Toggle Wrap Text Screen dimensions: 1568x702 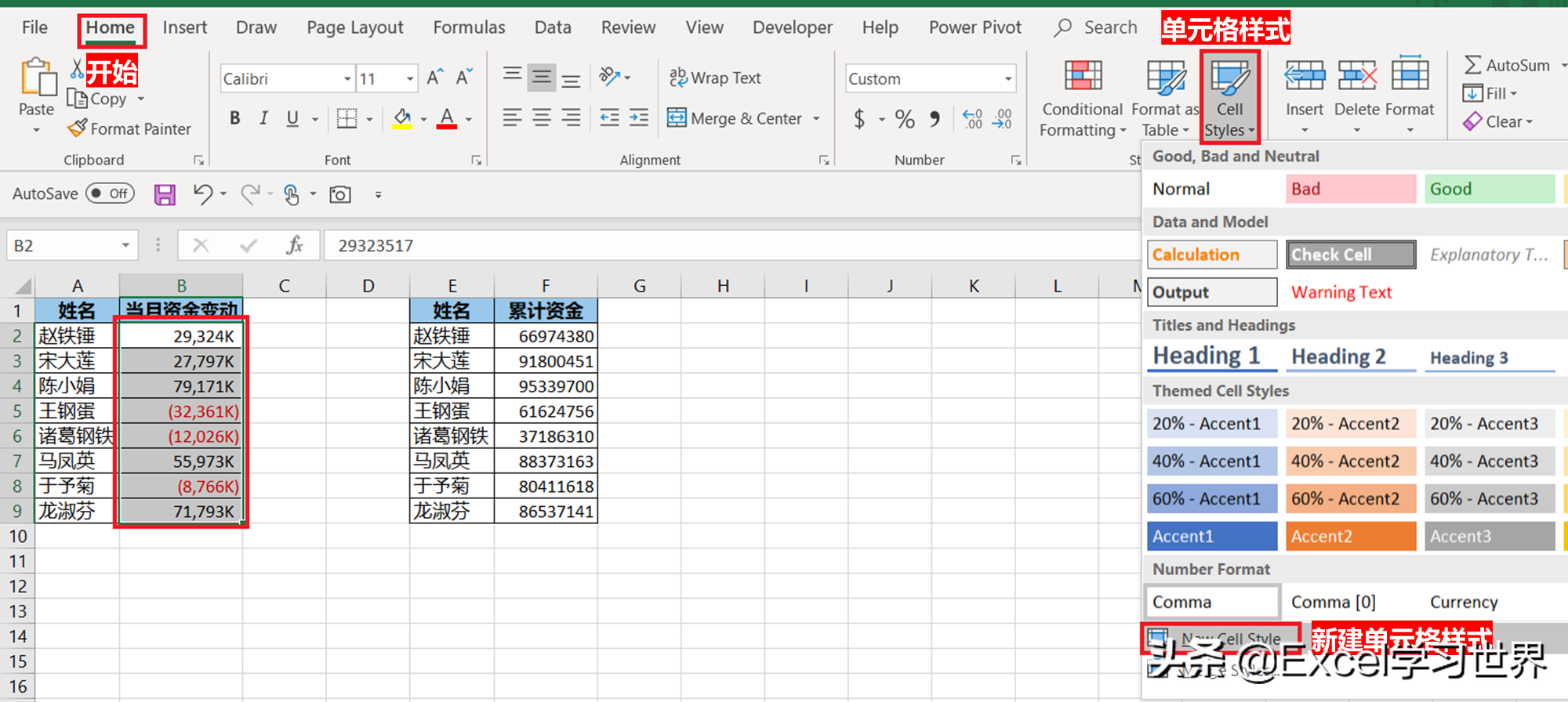[714, 78]
